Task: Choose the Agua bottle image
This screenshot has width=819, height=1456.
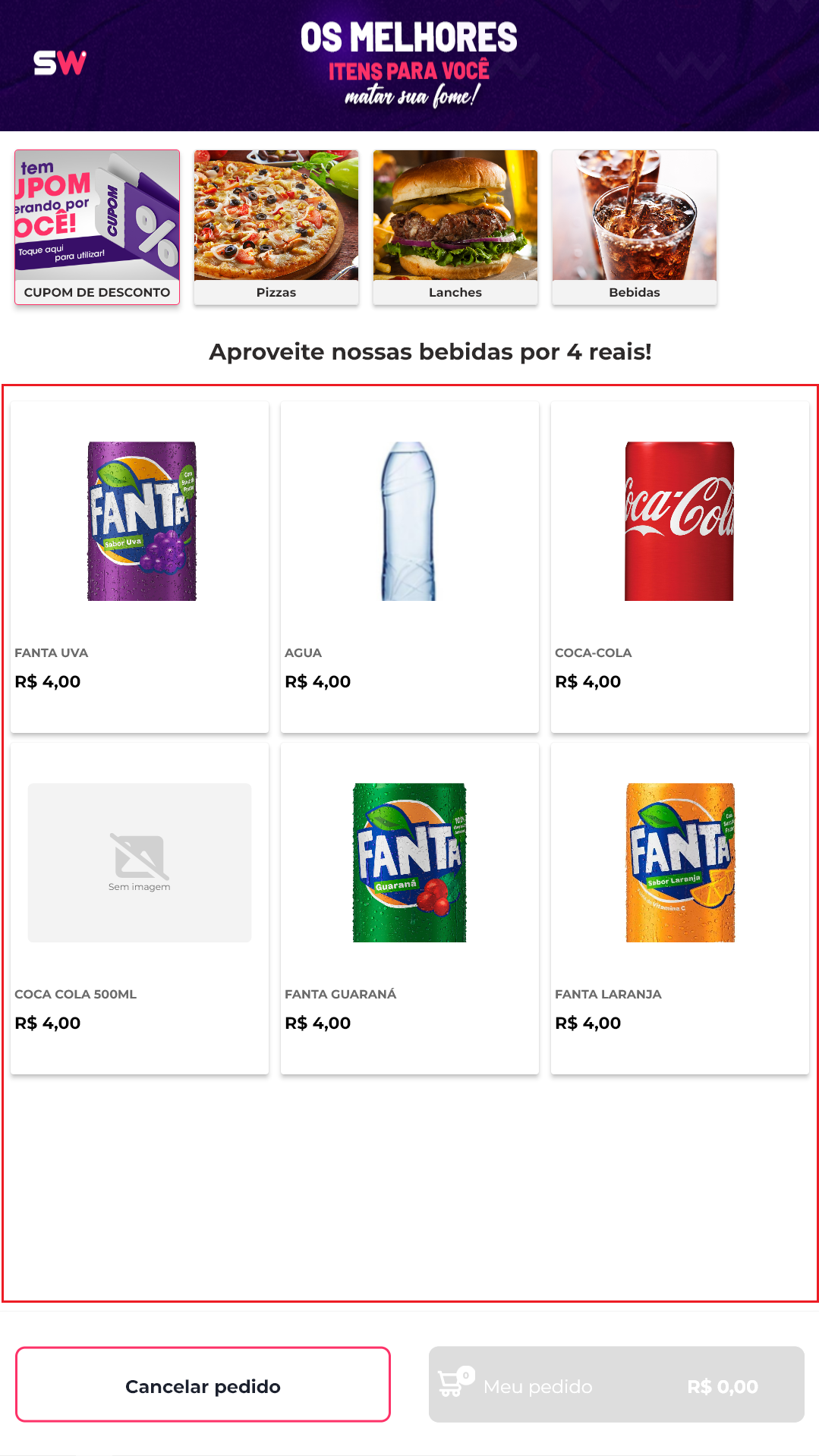Action: point(408,521)
